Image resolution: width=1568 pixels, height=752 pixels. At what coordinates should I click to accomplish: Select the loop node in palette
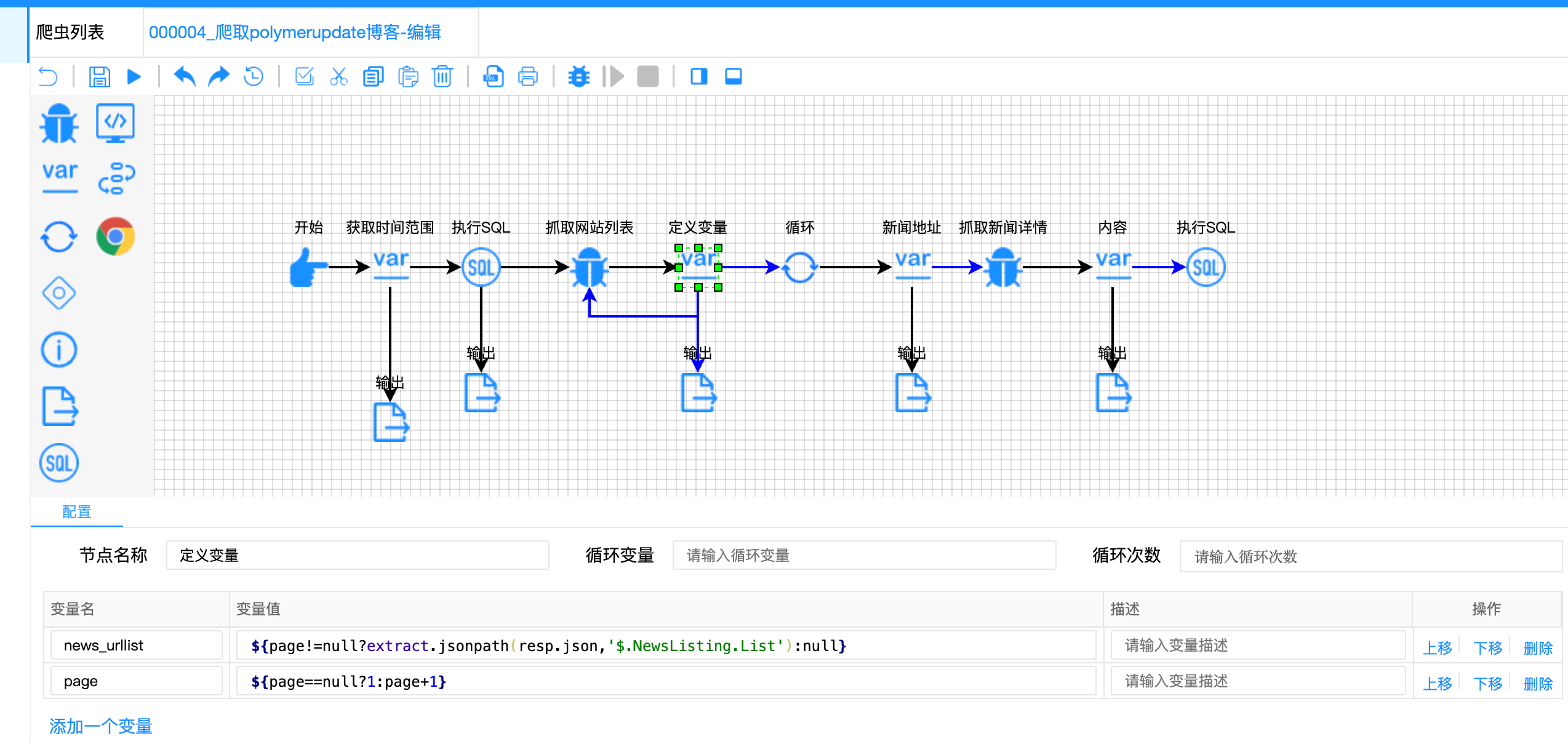pyautogui.click(x=59, y=236)
